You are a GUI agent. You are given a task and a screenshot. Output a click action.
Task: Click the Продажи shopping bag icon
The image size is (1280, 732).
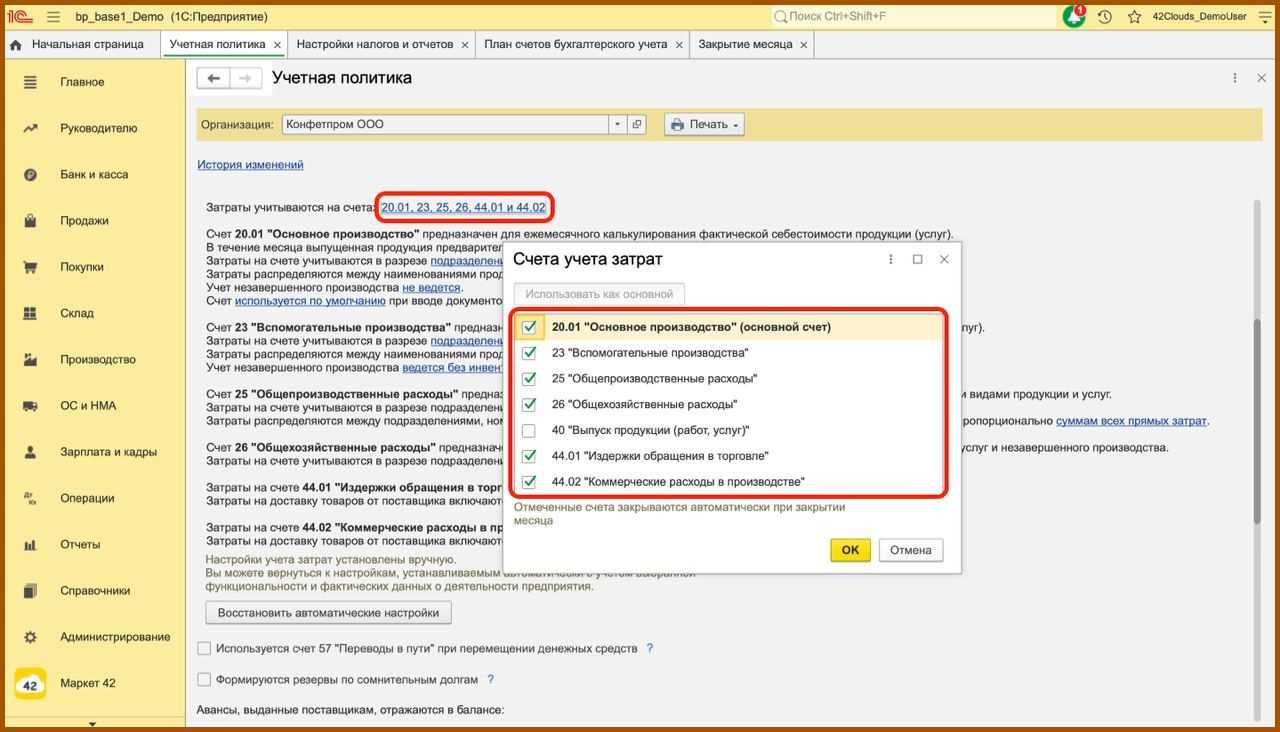point(30,221)
